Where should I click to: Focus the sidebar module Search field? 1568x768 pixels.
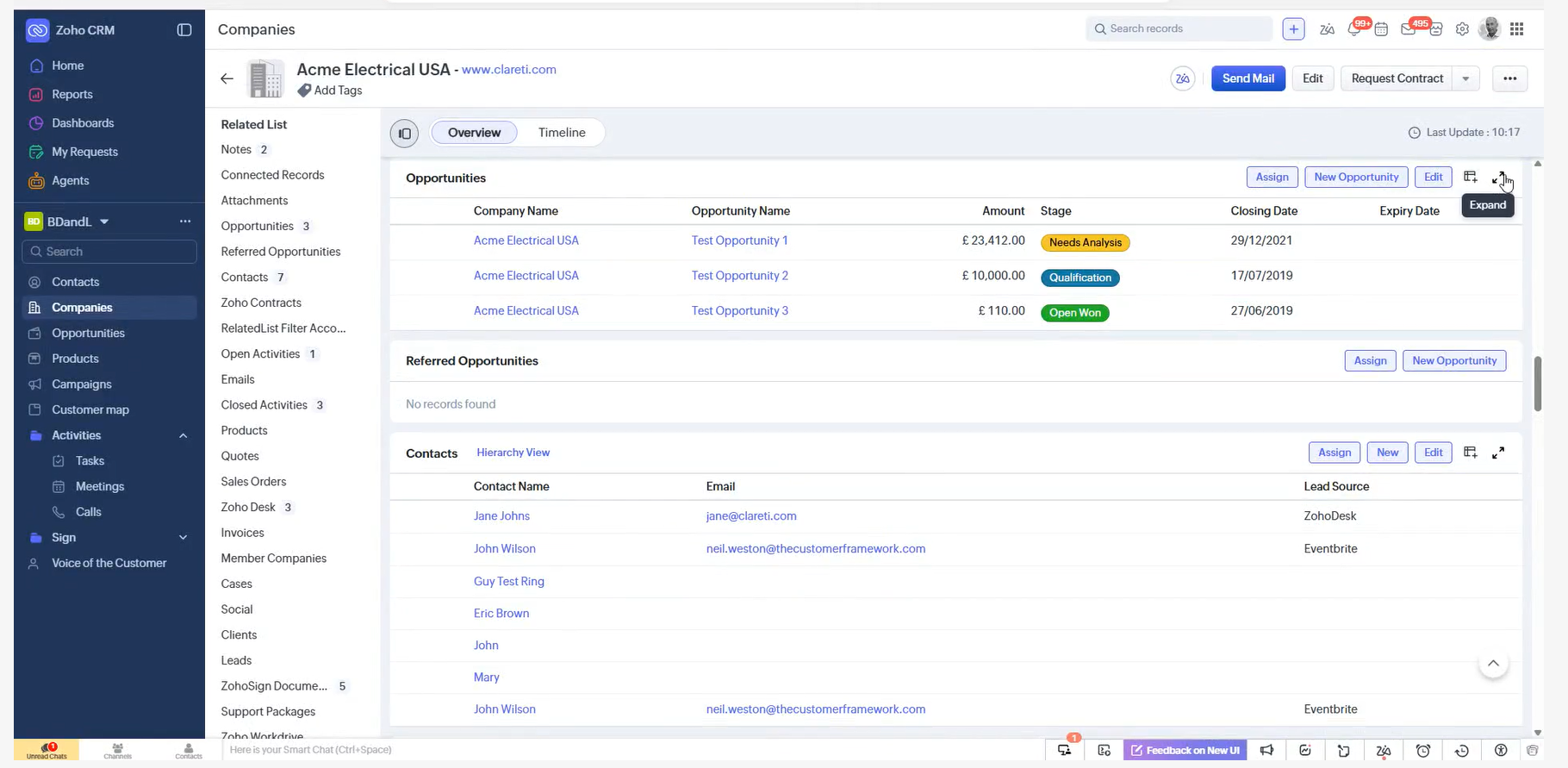point(109,252)
